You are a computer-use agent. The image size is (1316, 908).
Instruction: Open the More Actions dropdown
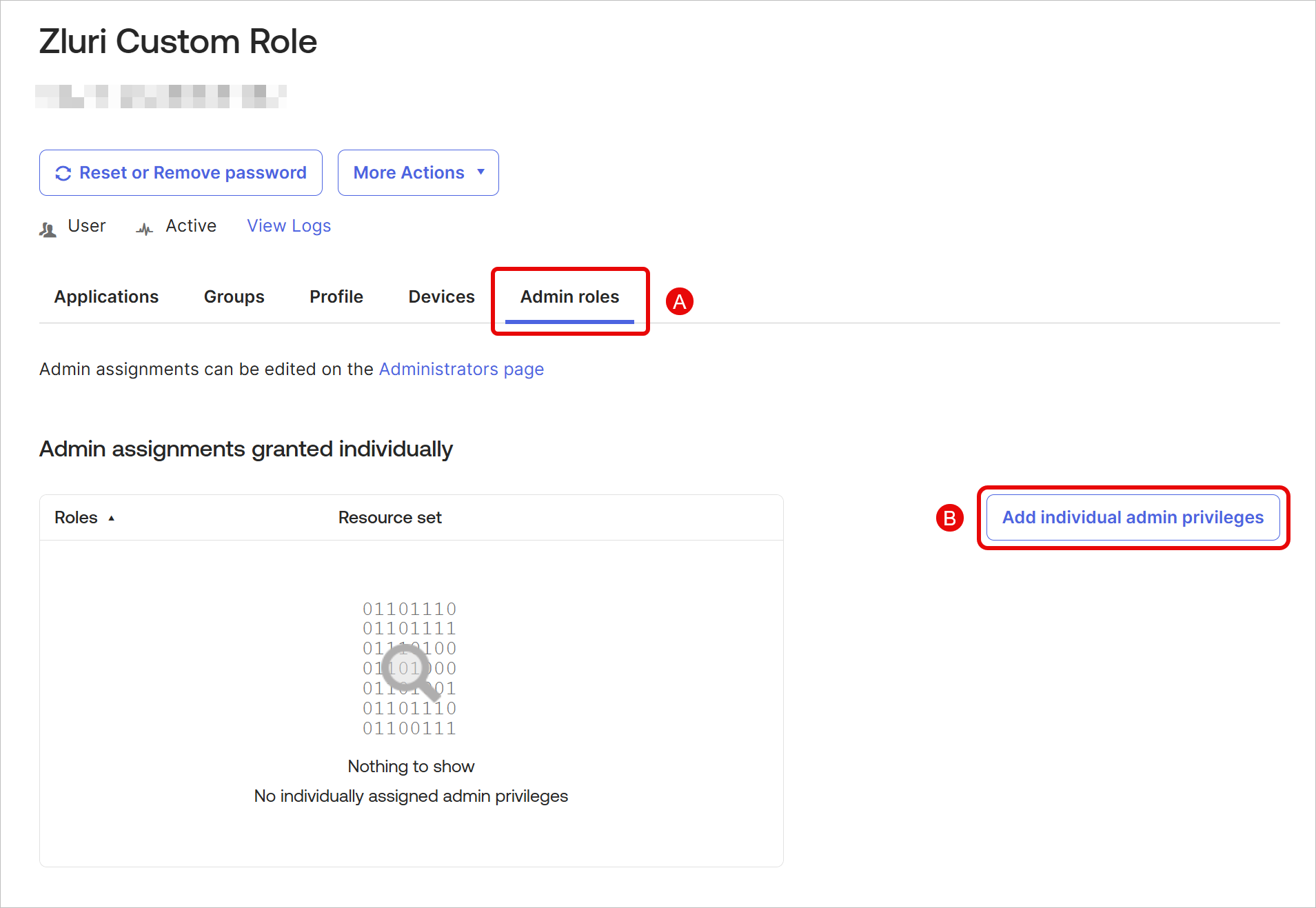(x=418, y=173)
